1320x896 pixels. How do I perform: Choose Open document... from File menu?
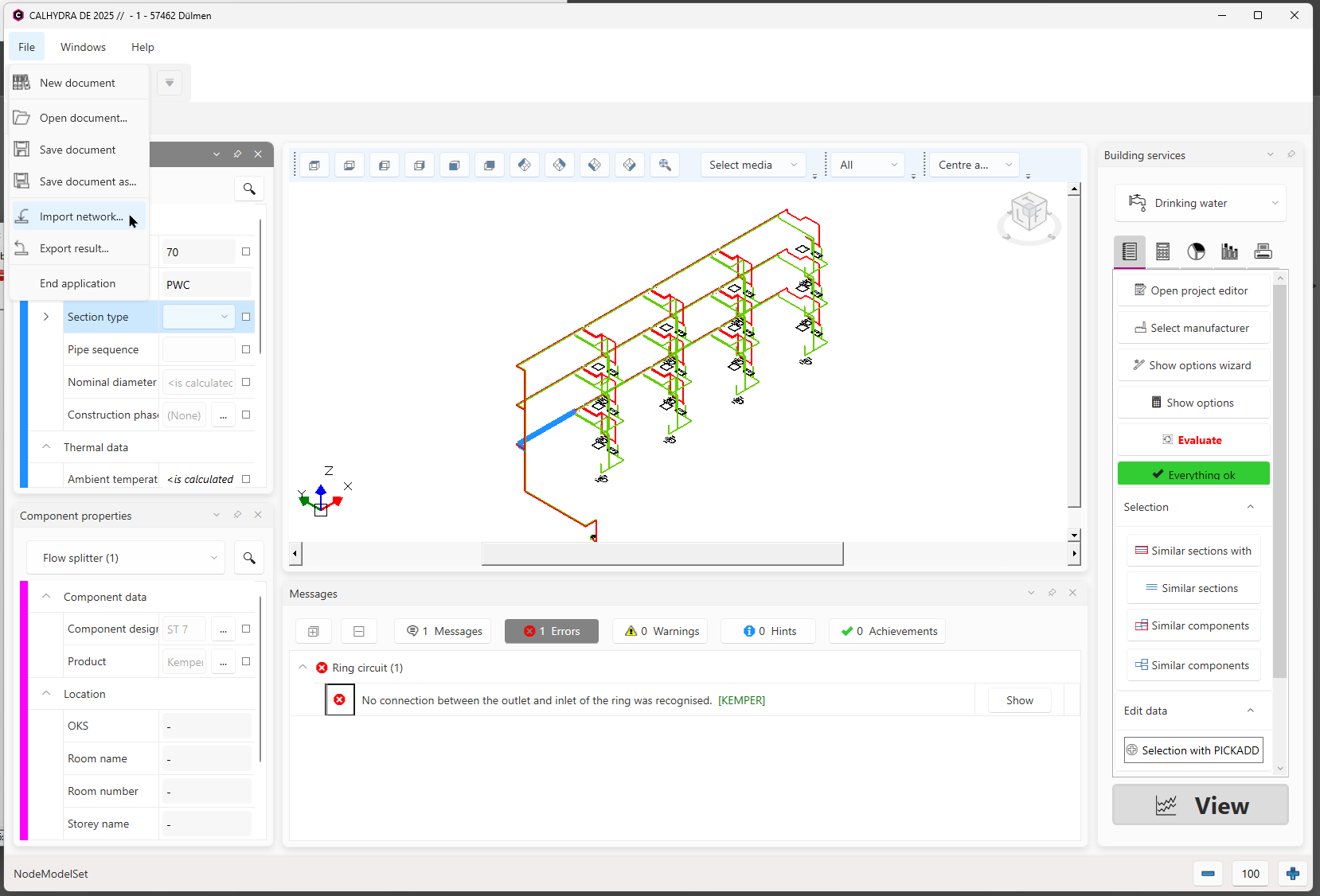click(x=79, y=118)
